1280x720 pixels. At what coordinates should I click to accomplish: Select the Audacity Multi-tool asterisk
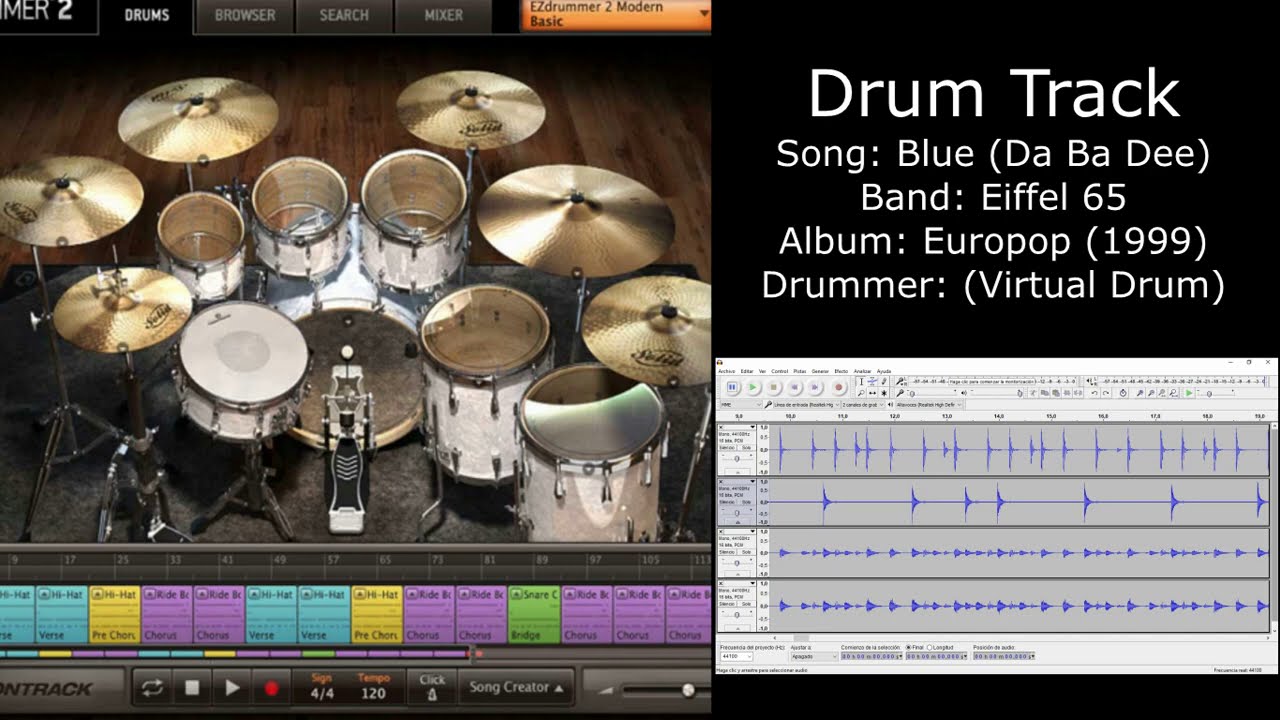(x=884, y=393)
